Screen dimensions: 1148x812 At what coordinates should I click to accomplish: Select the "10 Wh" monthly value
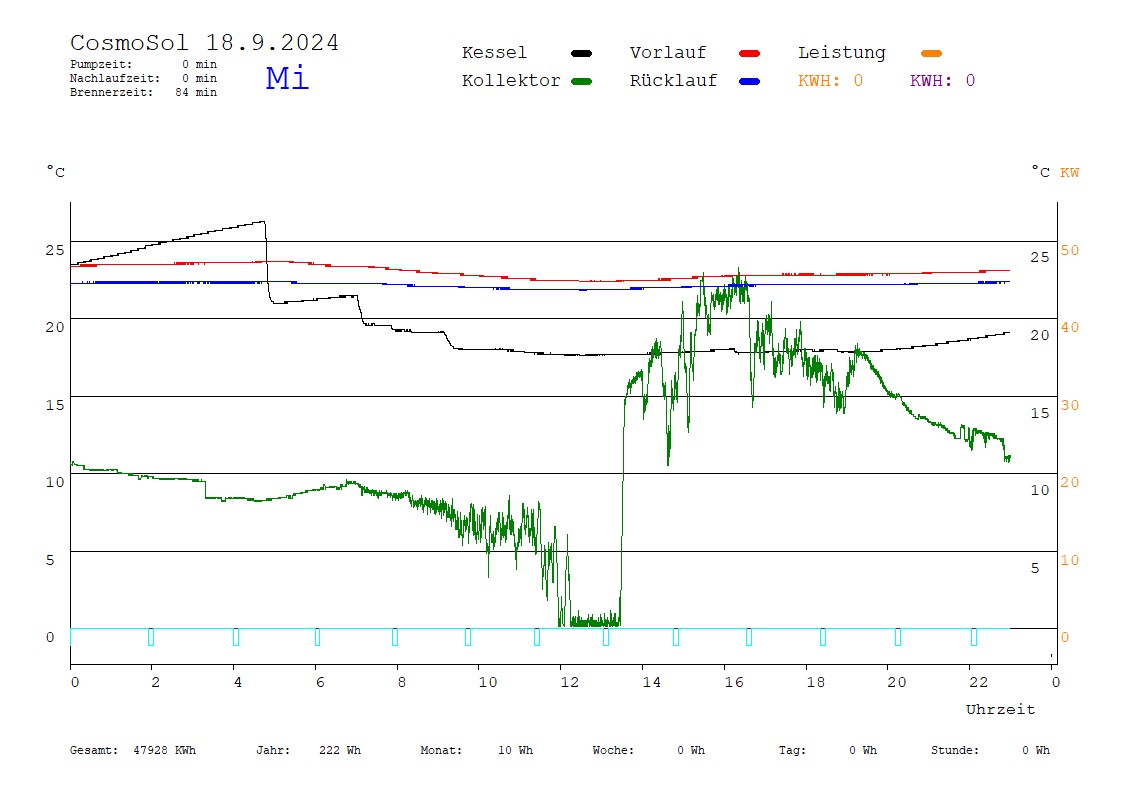tap(515, 750)
